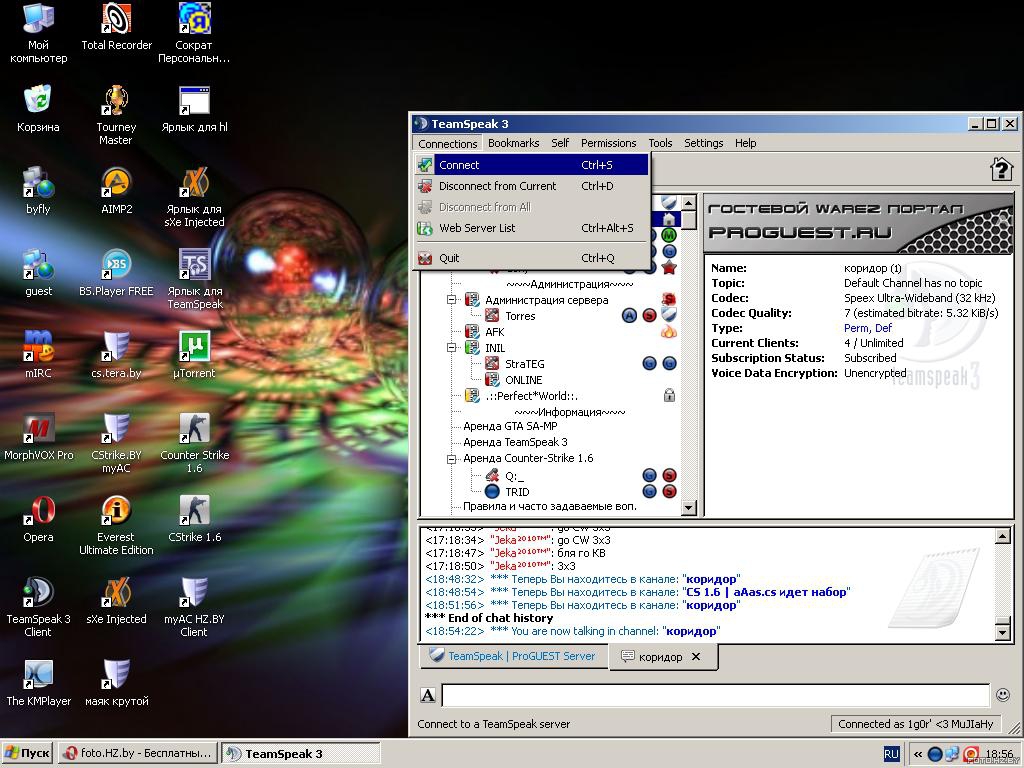This screenshot has width=1024, height=768.
Task: Click the green M badge in tree
Action: 669,234
